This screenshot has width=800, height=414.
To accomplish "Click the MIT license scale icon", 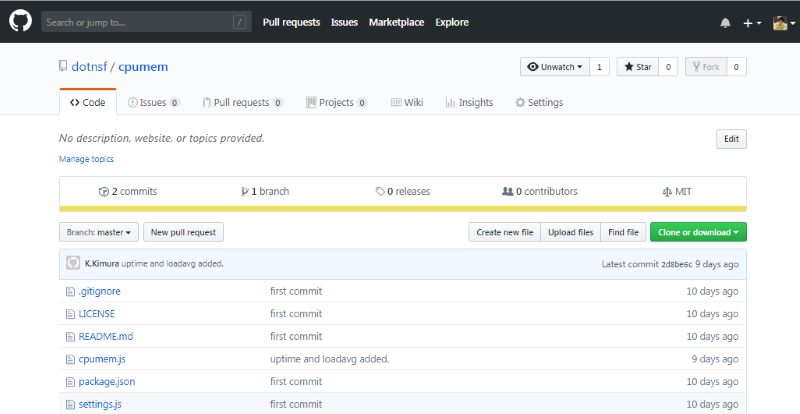I will click(x=667, y=191).
